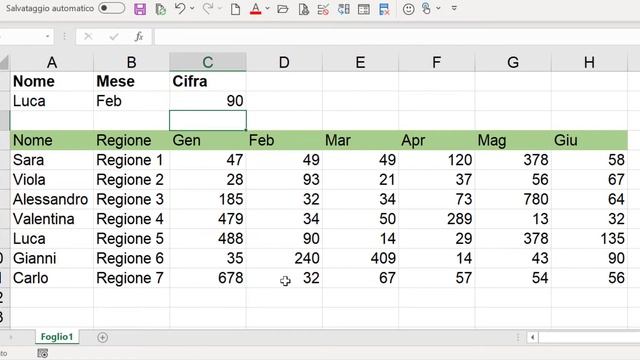Switch to the Foglio1 sheet tab
This screenshot has height=360, width=640.
tap(57, 337)
